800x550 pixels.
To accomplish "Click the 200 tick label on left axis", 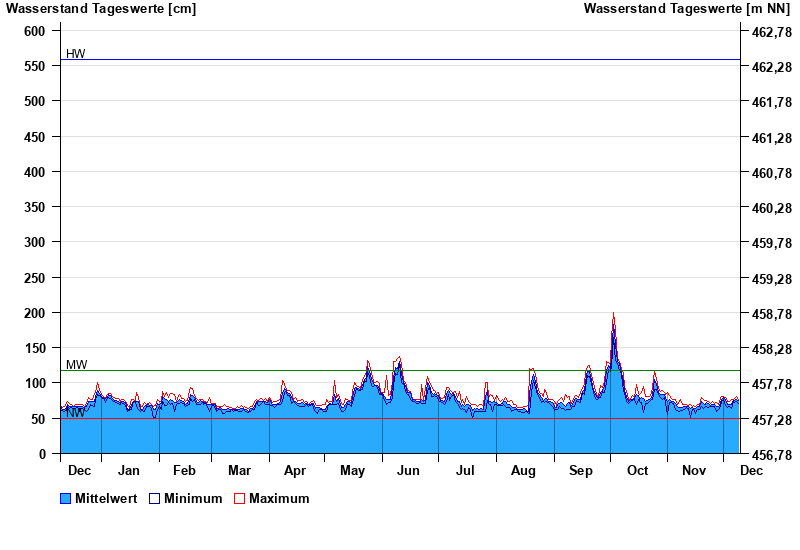I will tap(35, 313).
